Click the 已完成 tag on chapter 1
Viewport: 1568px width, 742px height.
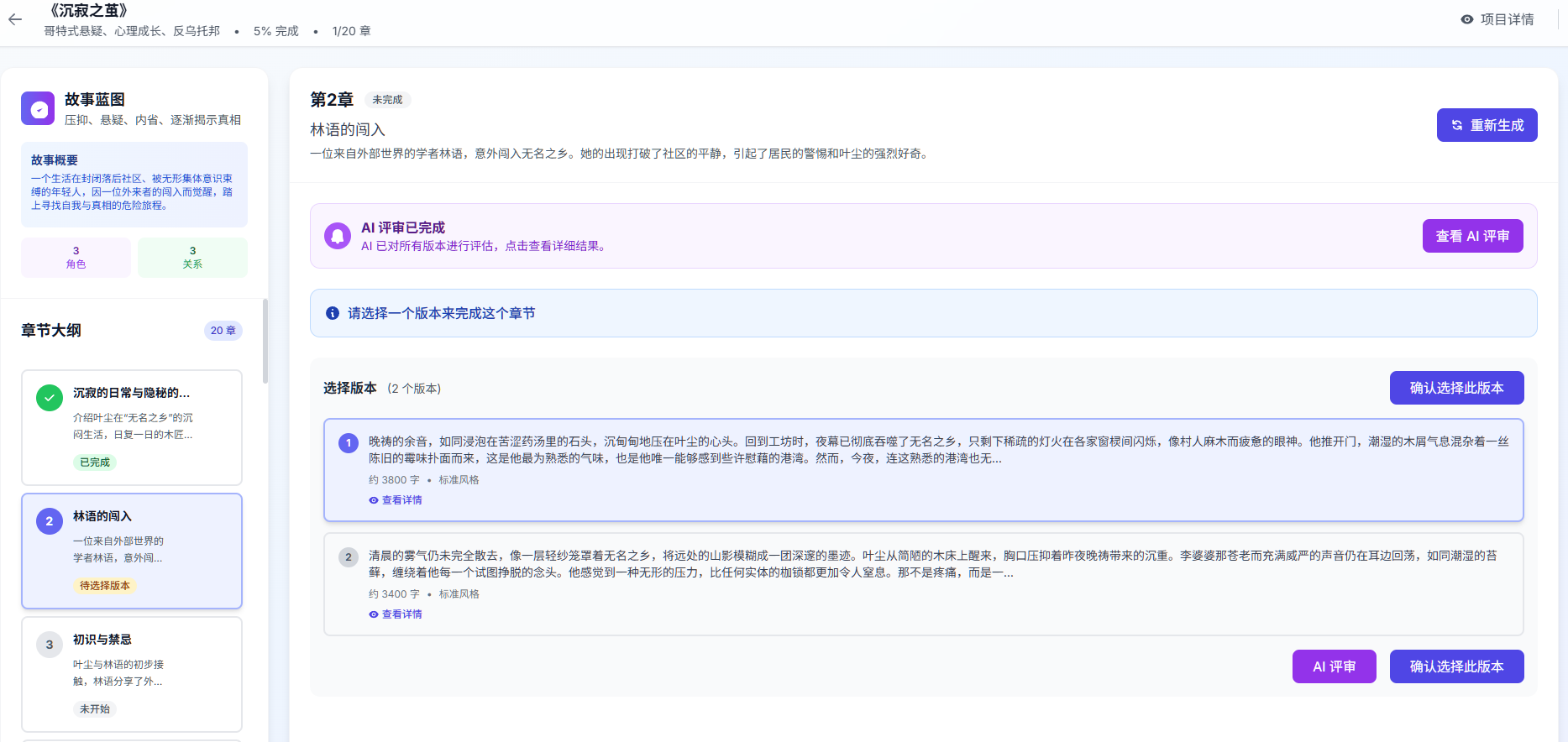[x=95, y=462]
